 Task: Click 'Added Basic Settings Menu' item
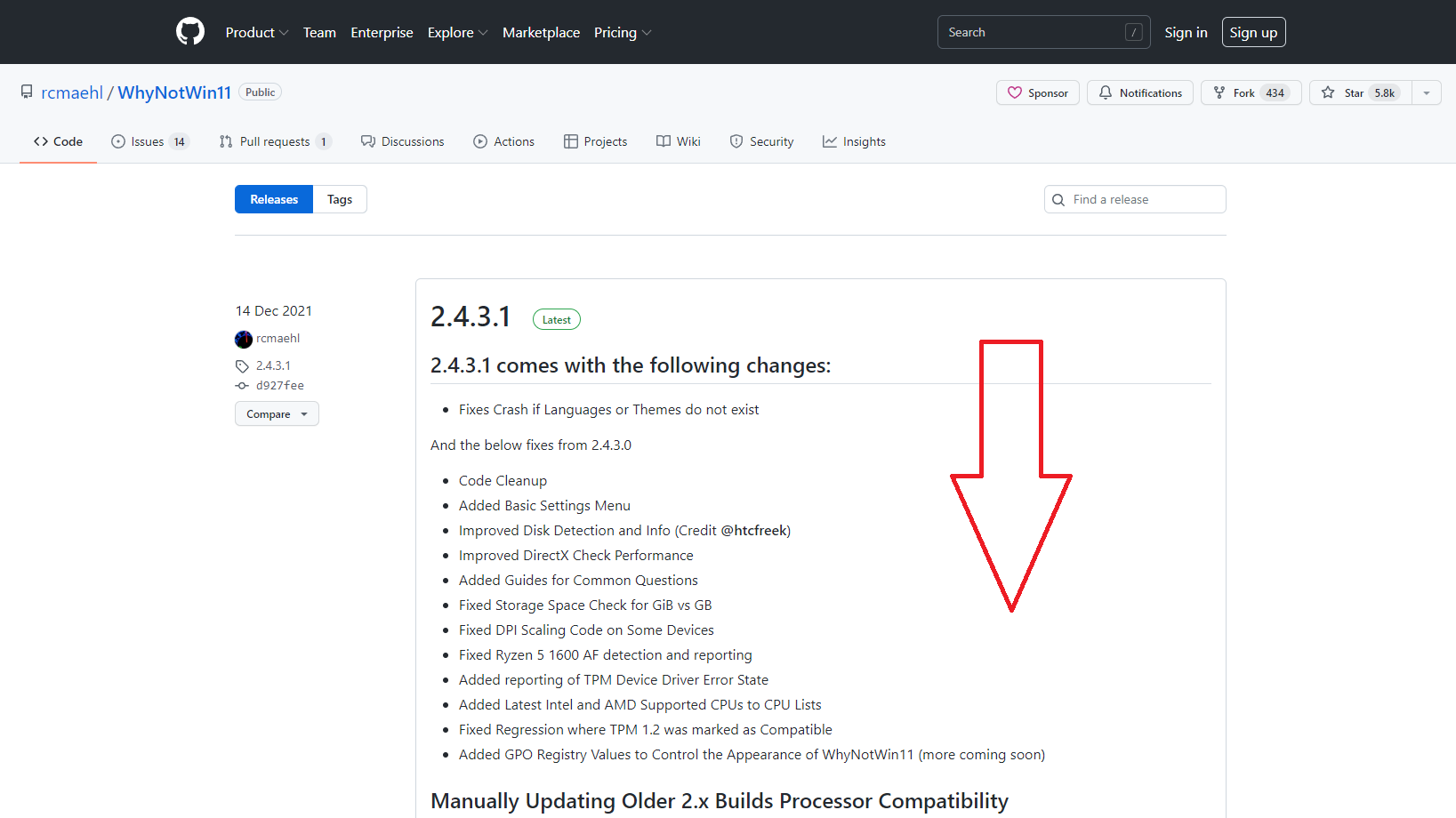(x=544, y=506)
